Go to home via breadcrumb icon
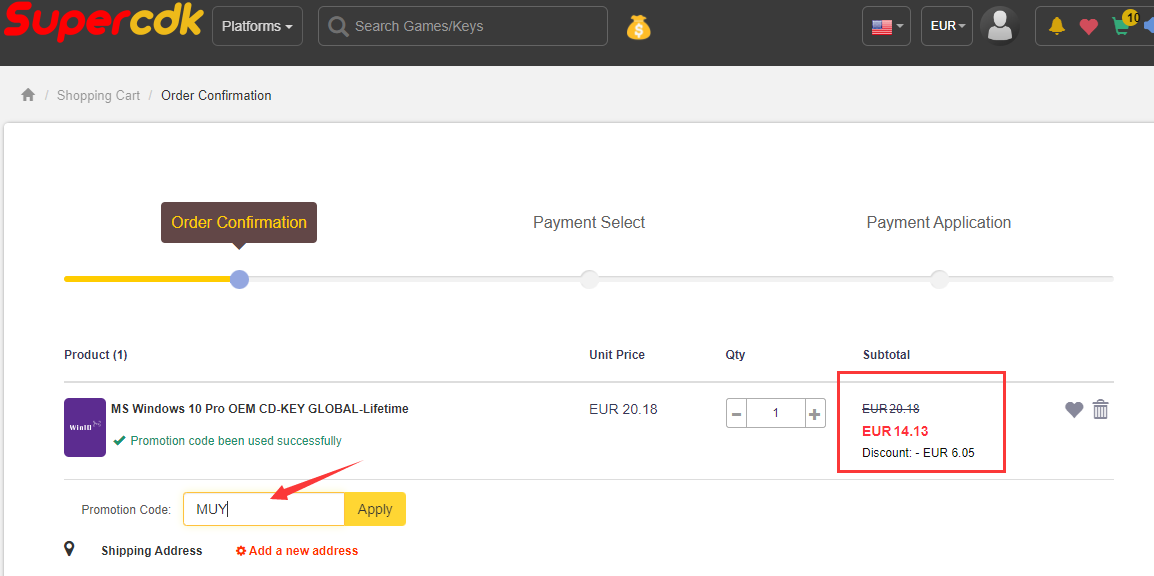 [x=28, y=95]
